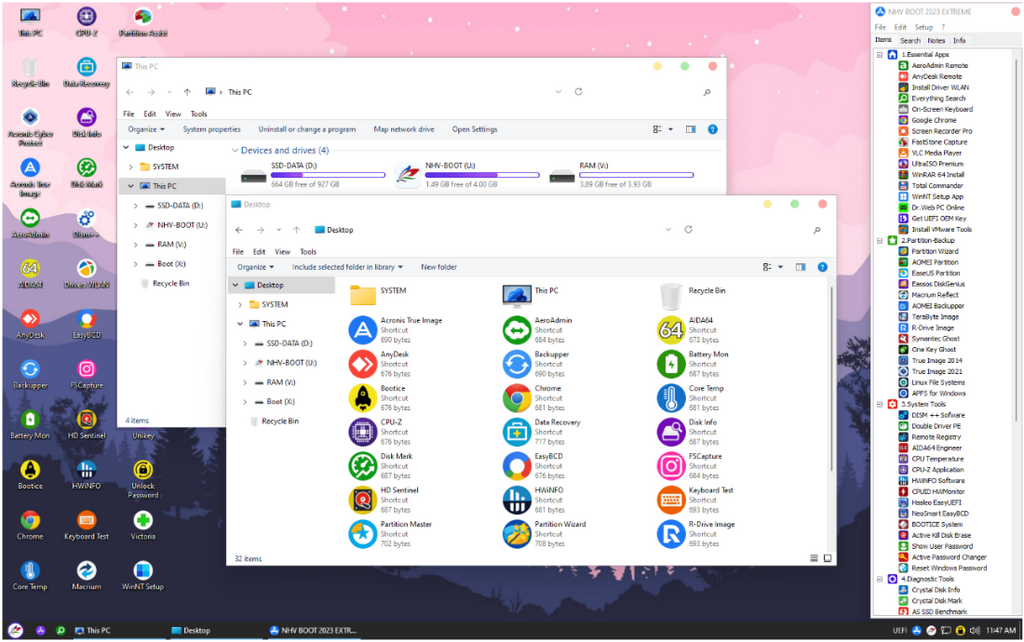Switch to Info tab in NHV BOOT
This screenshot has width=1024, height=642.
coord(959,40)
